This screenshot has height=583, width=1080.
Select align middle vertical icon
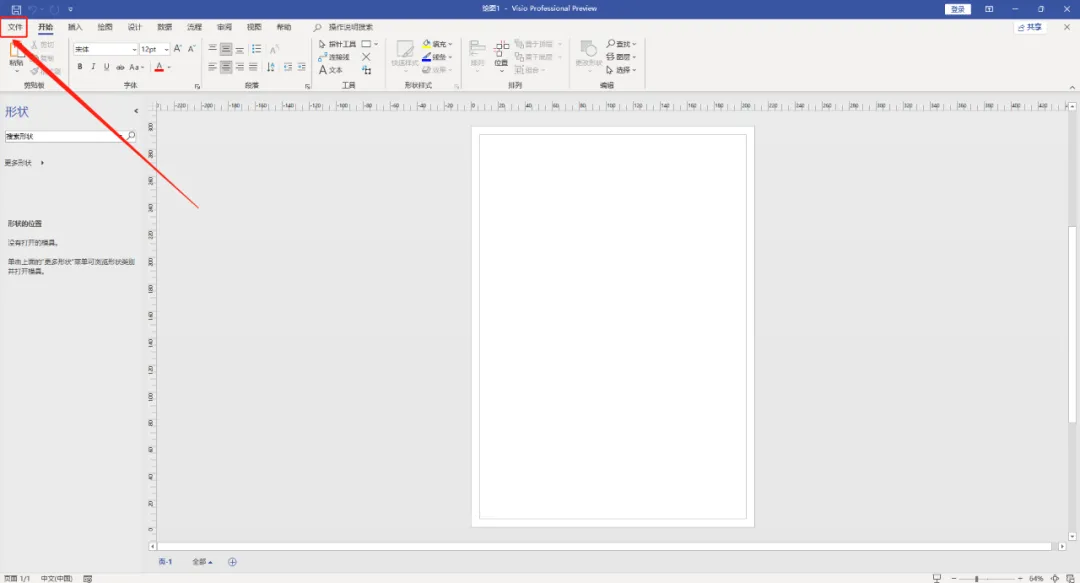(x=226, y=49)
